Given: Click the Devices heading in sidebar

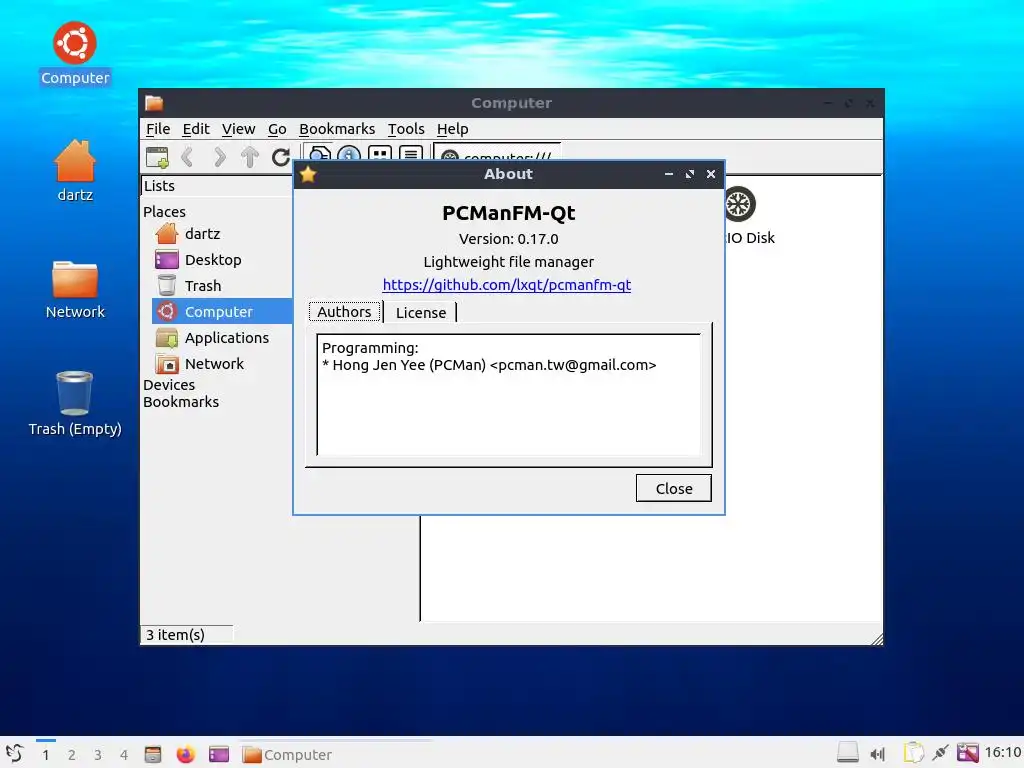Looking at the screenshot, I should (x=169, y=385).
